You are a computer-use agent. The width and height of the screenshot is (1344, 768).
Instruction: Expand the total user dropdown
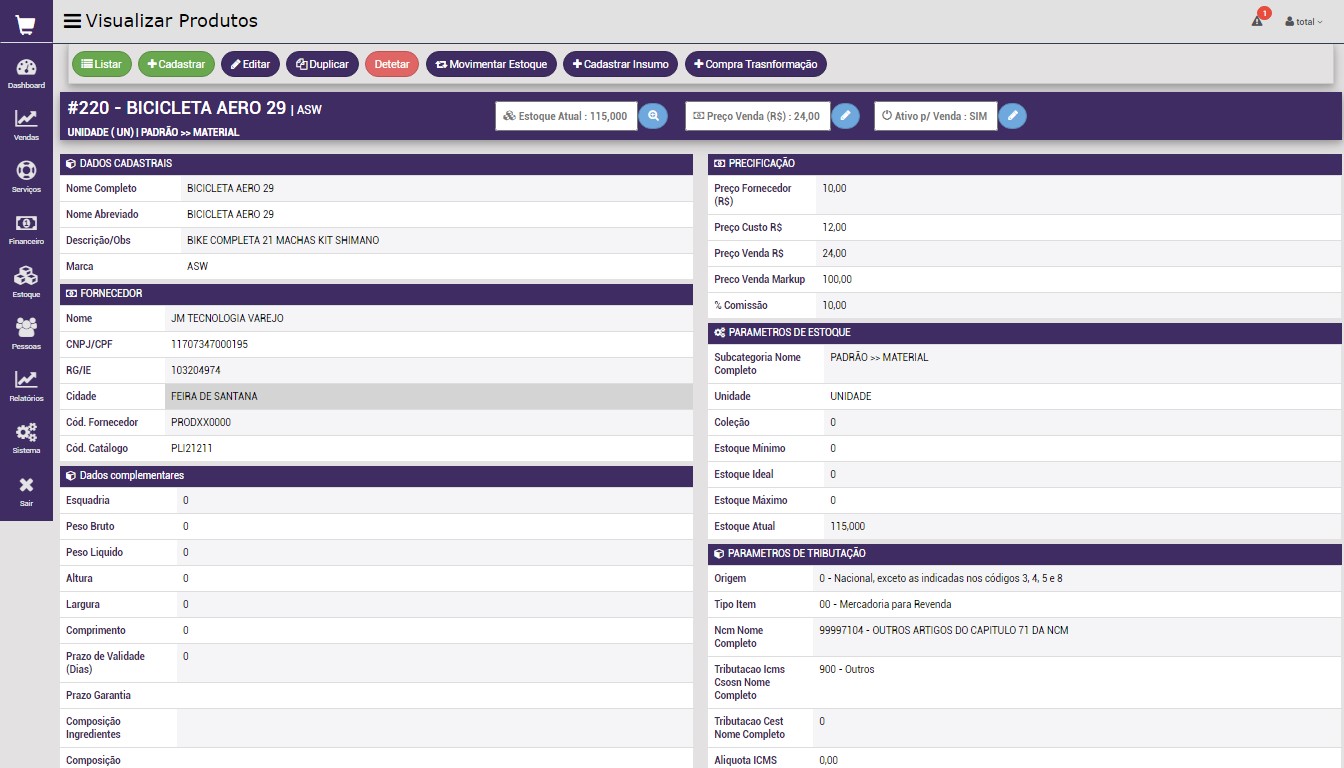(x=1304, y=21)
